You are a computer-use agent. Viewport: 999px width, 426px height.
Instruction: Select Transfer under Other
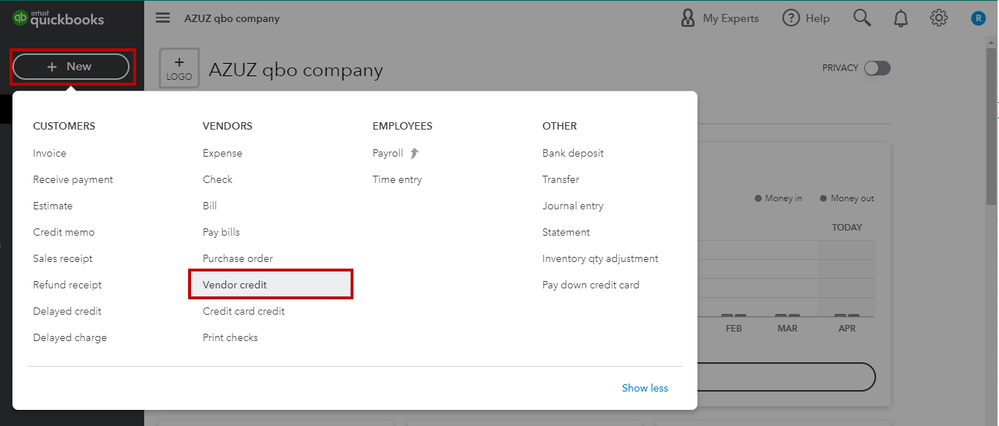561,180
